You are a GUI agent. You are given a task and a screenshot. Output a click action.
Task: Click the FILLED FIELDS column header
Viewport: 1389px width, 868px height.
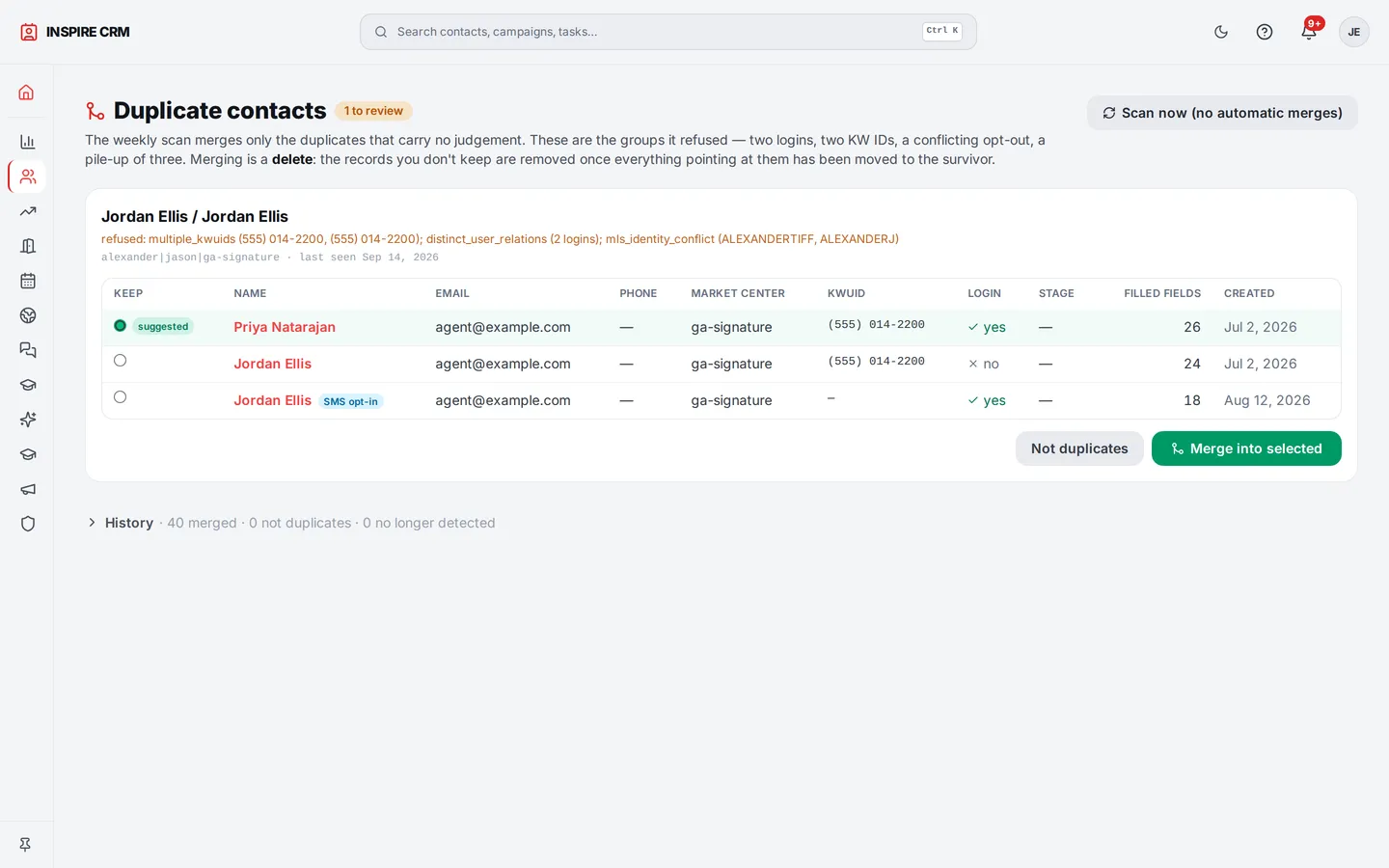pos(1162,293)
